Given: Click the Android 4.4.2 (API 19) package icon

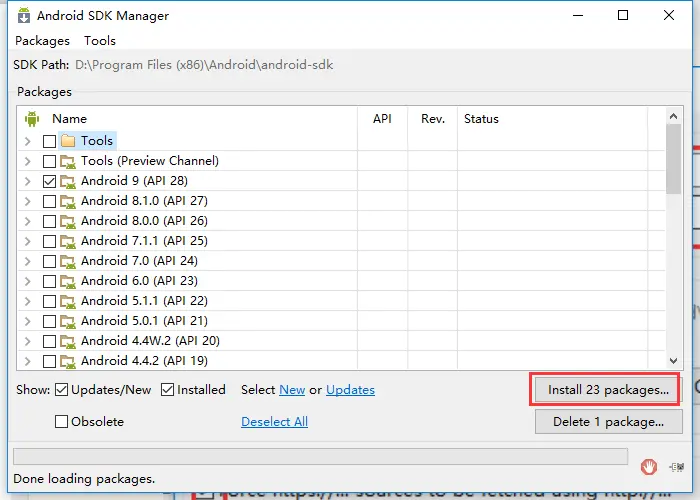Looking at the screenshot, I should (68, 361).
